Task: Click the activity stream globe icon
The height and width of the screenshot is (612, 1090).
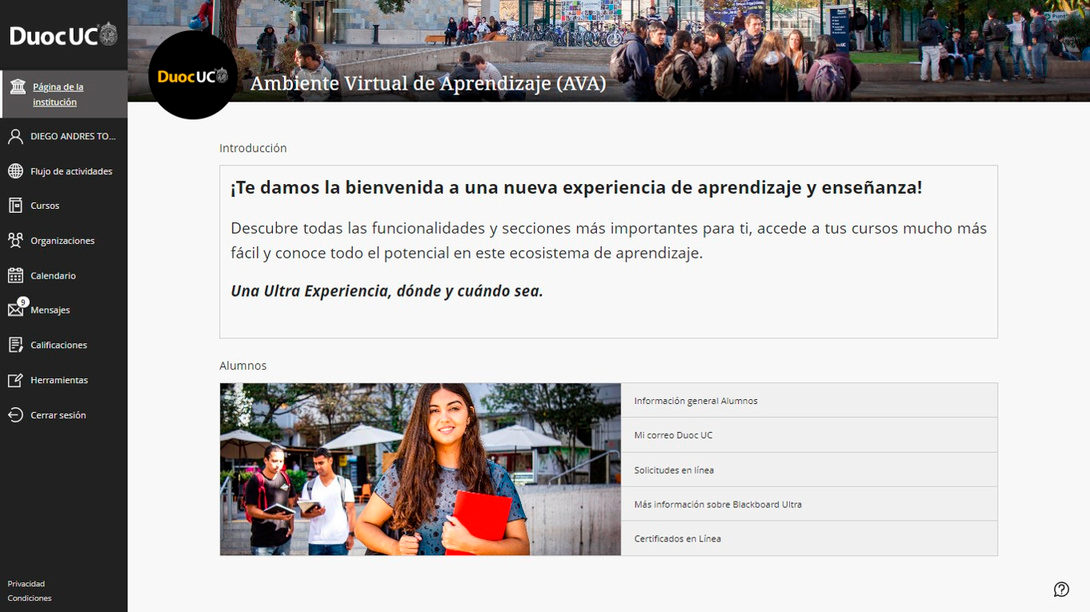Action: tap(15, 171)
